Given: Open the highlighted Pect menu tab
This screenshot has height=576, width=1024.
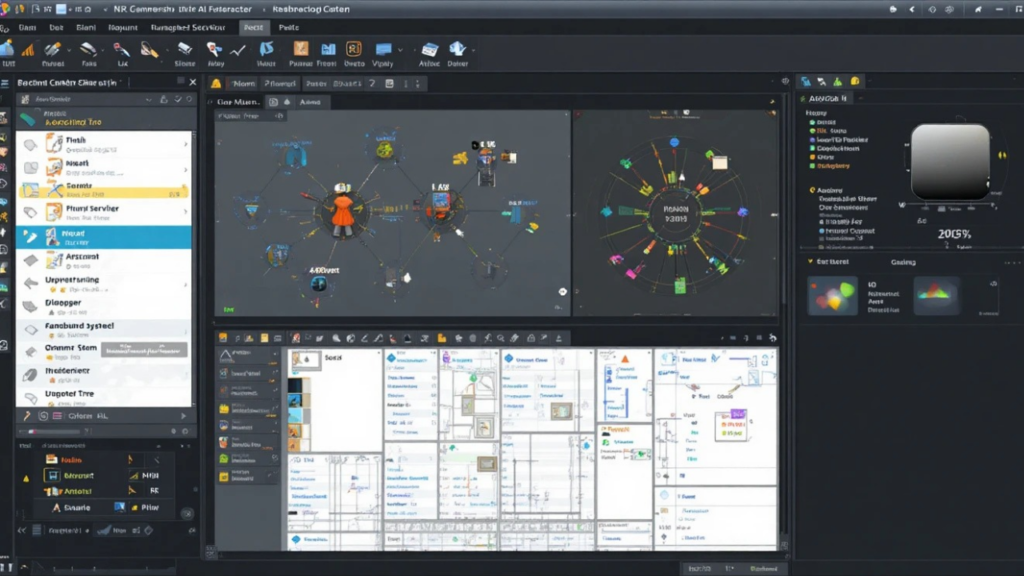Looking at the screenshot, I should [253, 27].
